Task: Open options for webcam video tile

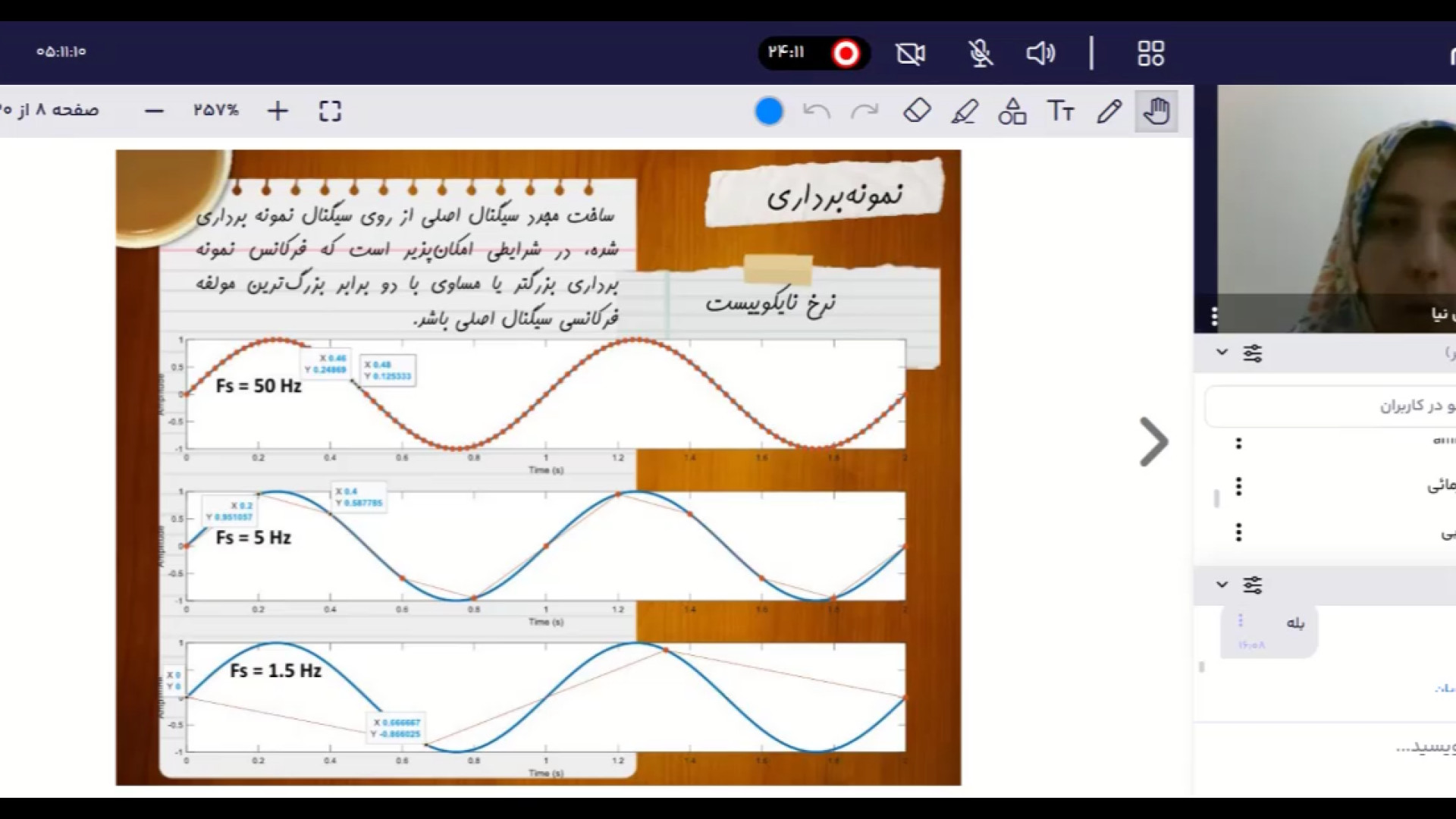Action: (1214, 317)
